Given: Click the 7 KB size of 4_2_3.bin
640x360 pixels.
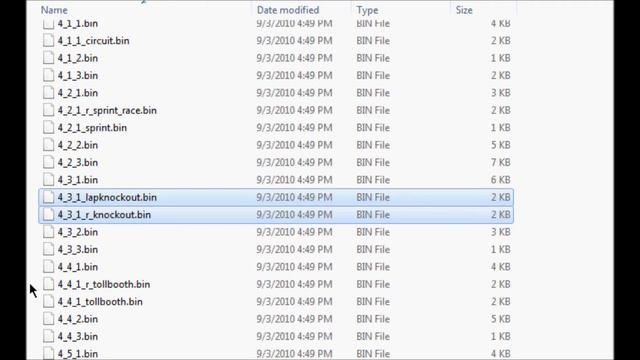Looking at the screenshot, I should [500, 162].
